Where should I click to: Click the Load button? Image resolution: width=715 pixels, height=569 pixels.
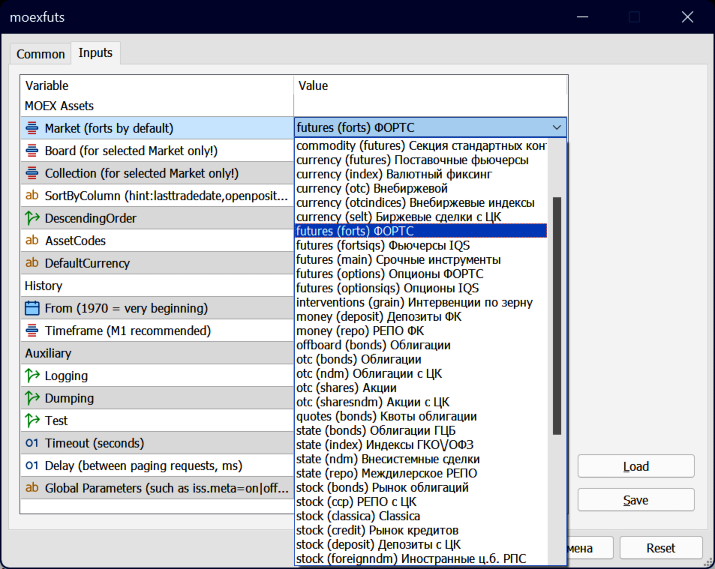pyautogui.click(x=636, y=466)
